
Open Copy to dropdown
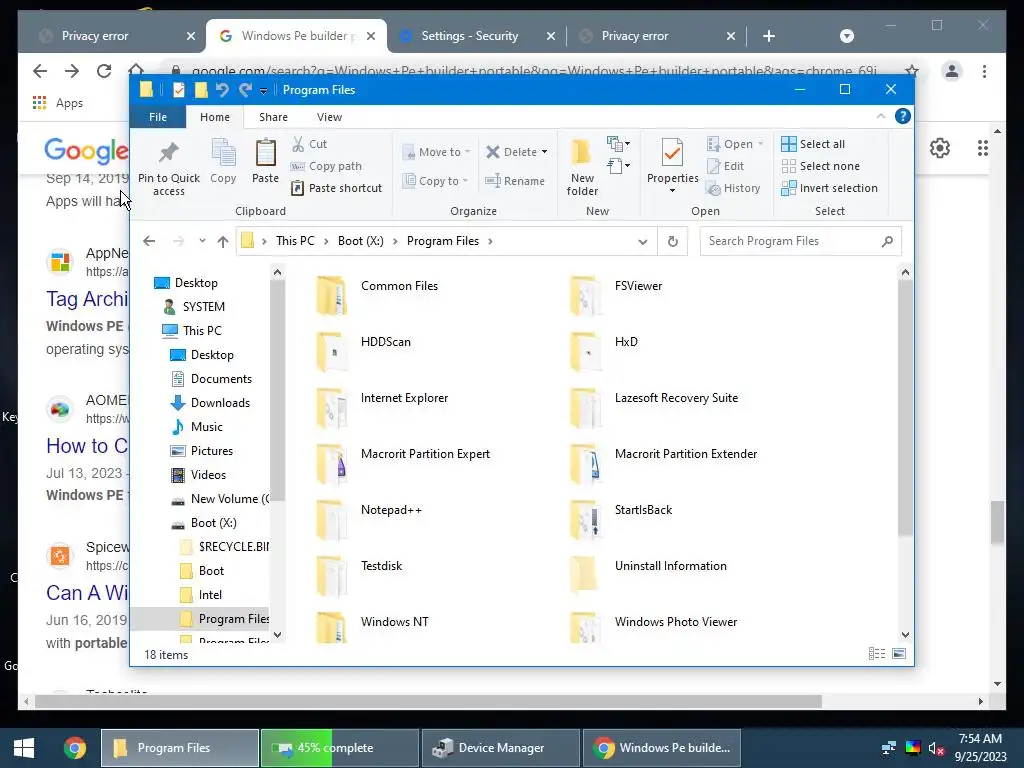click(435, 181)
